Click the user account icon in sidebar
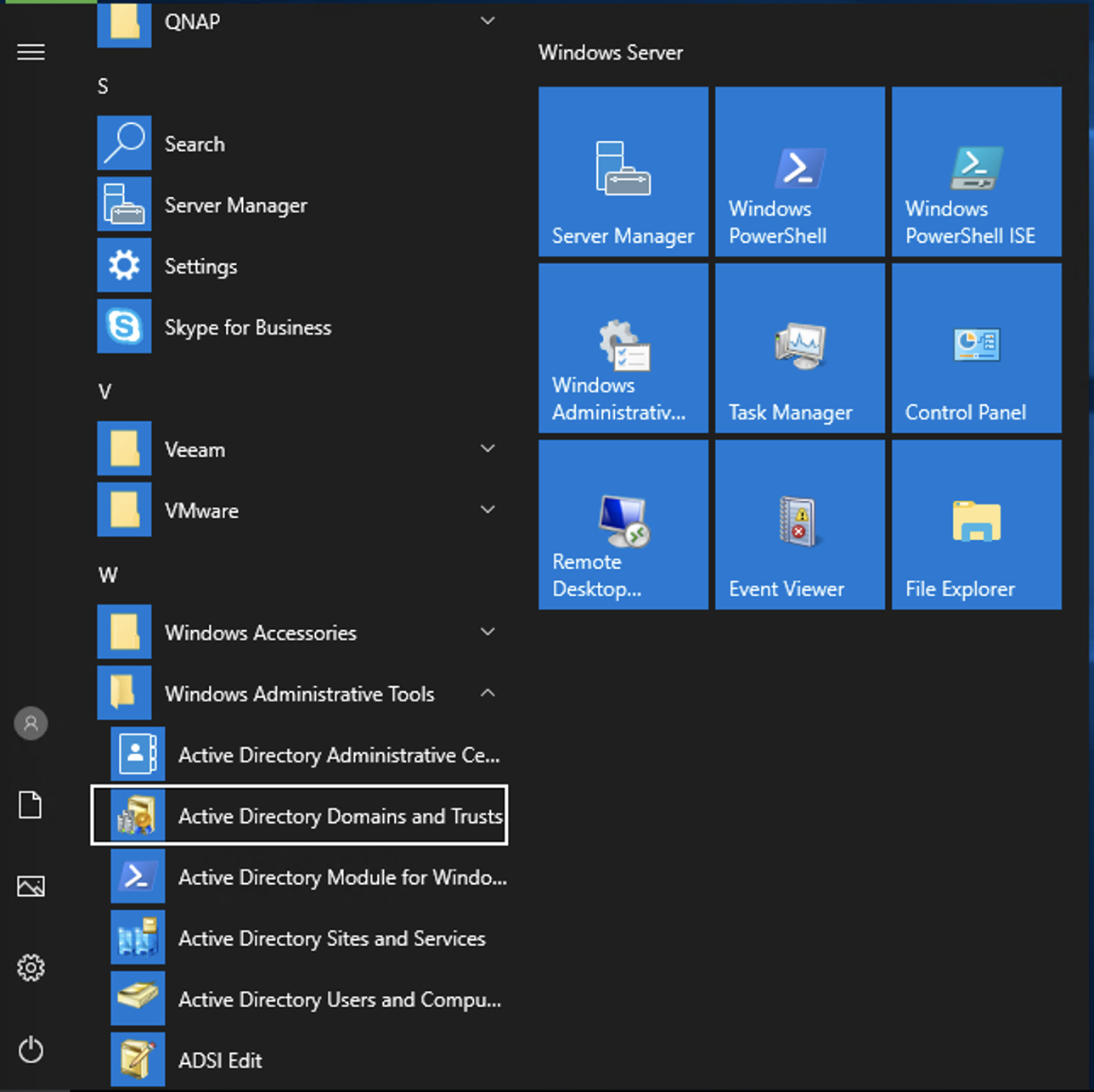Screen dimensions: 1094x1092 (31, 723)
